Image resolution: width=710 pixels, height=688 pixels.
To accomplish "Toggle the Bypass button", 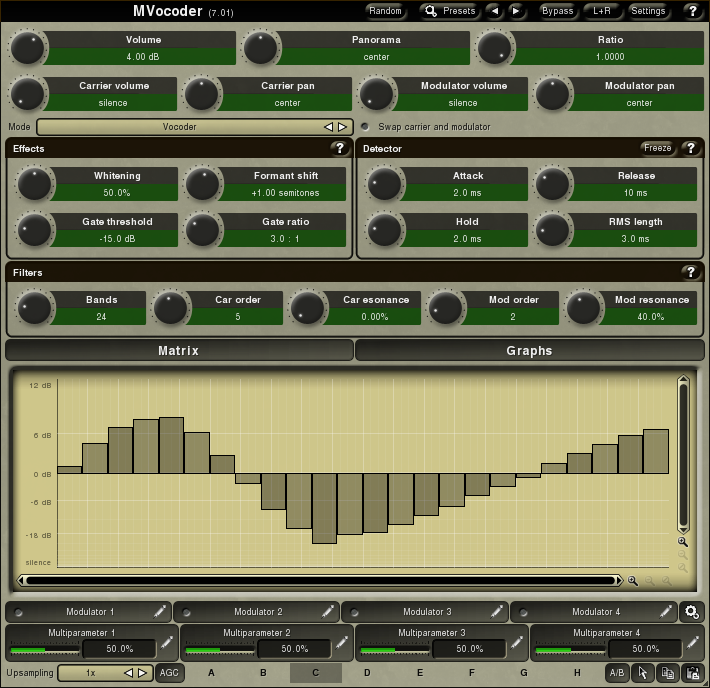I will point(557,11).
